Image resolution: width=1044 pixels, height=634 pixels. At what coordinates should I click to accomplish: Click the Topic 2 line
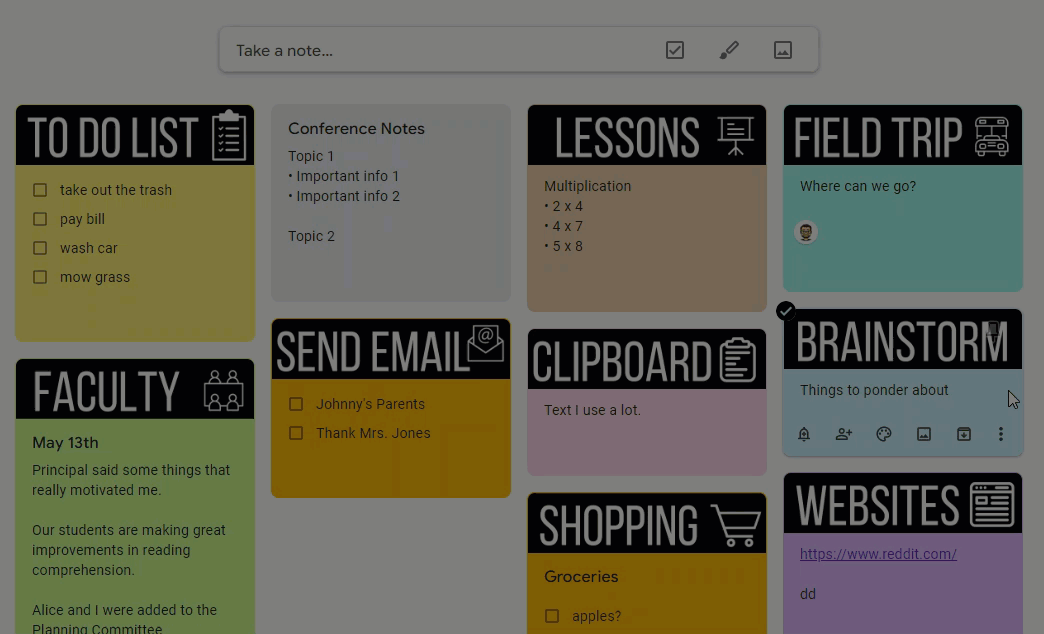point(312,236)
